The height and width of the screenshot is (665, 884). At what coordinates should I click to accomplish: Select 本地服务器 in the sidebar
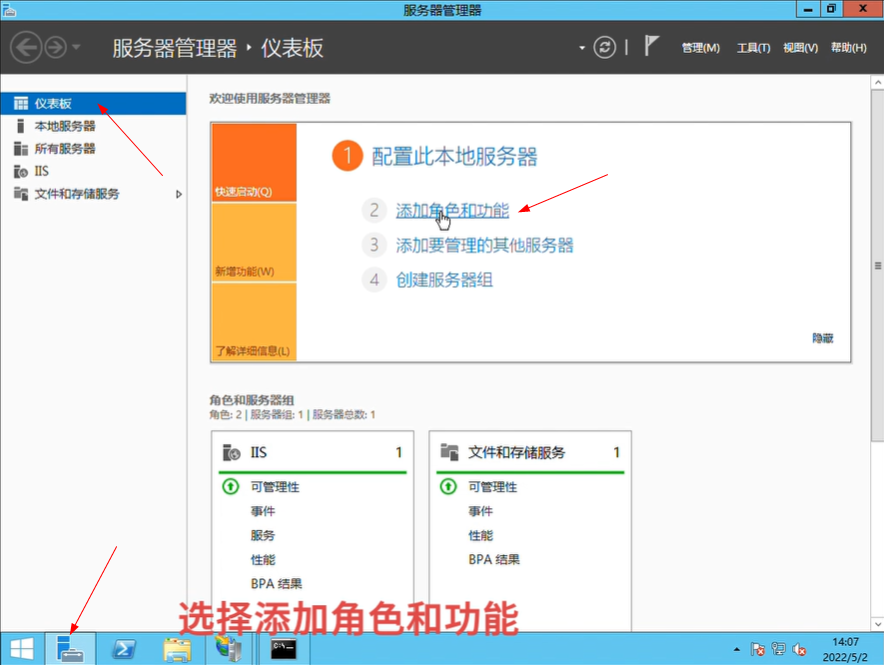pyautogui.click(x=93, y=126)
